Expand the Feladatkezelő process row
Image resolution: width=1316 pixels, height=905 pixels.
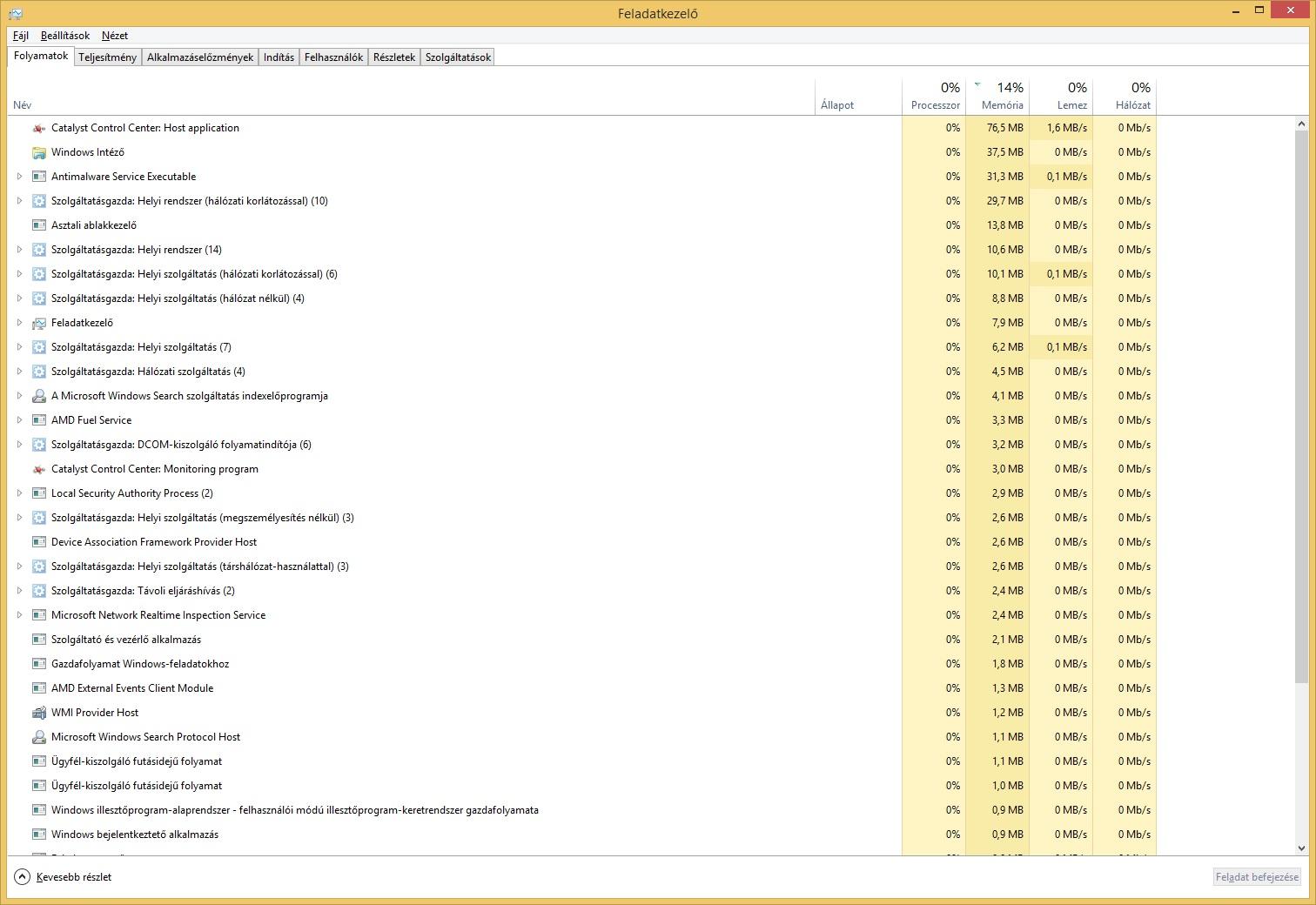pyautogui.click(x=19, y=323)
